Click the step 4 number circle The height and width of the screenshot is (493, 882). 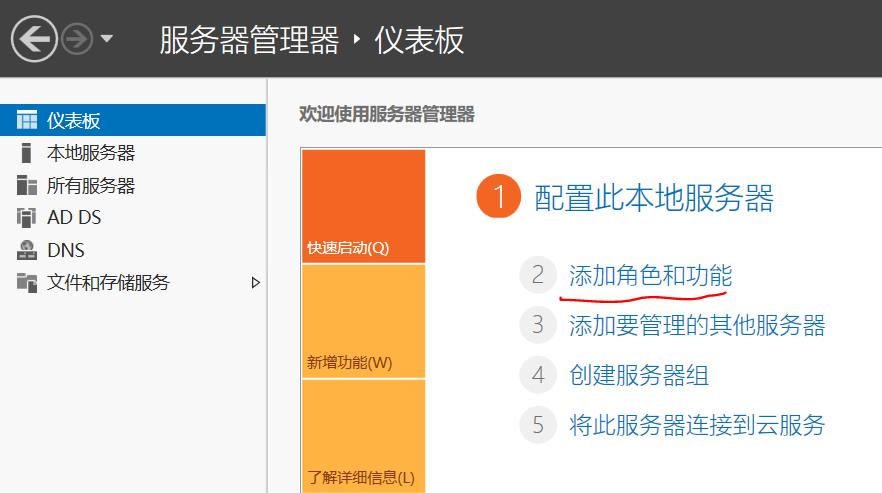click(538, 375)
